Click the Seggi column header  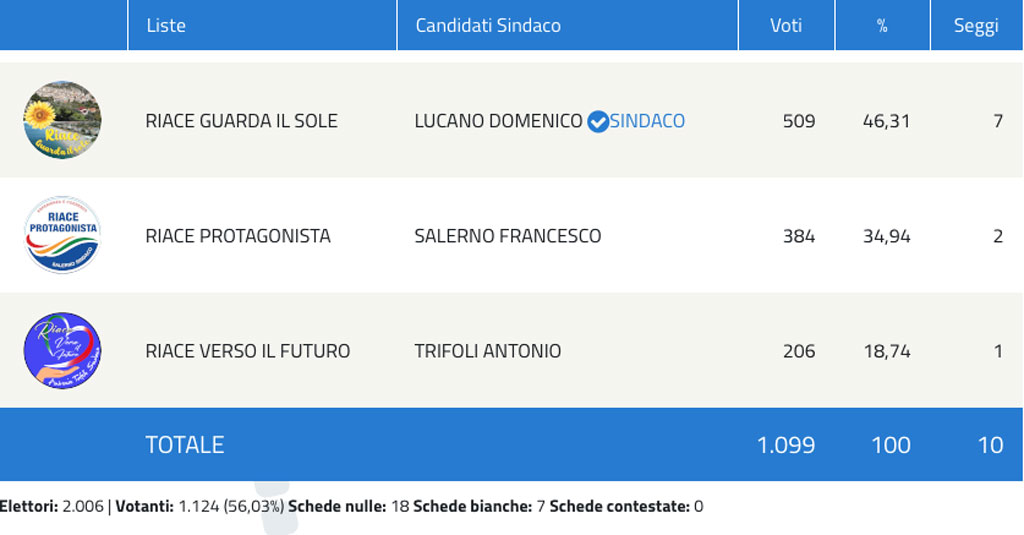[x=975, y=26]
